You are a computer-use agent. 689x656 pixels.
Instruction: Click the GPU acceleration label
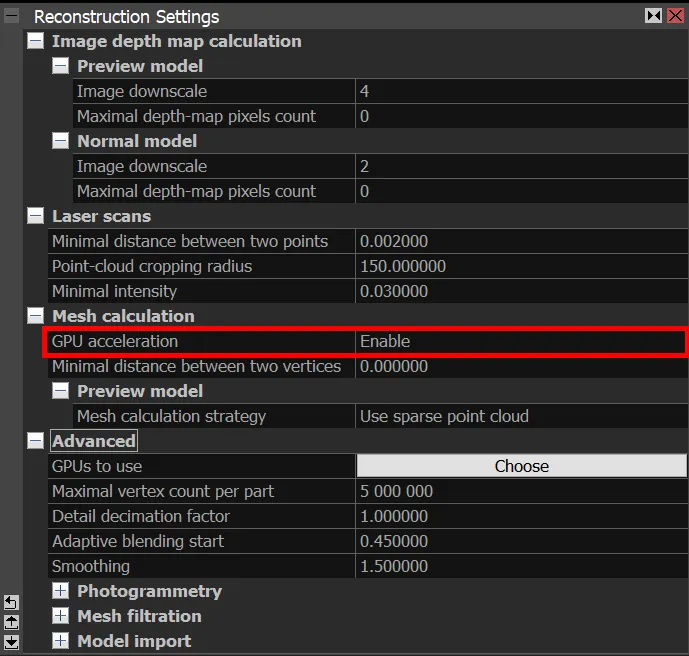[x=115, y=341]
